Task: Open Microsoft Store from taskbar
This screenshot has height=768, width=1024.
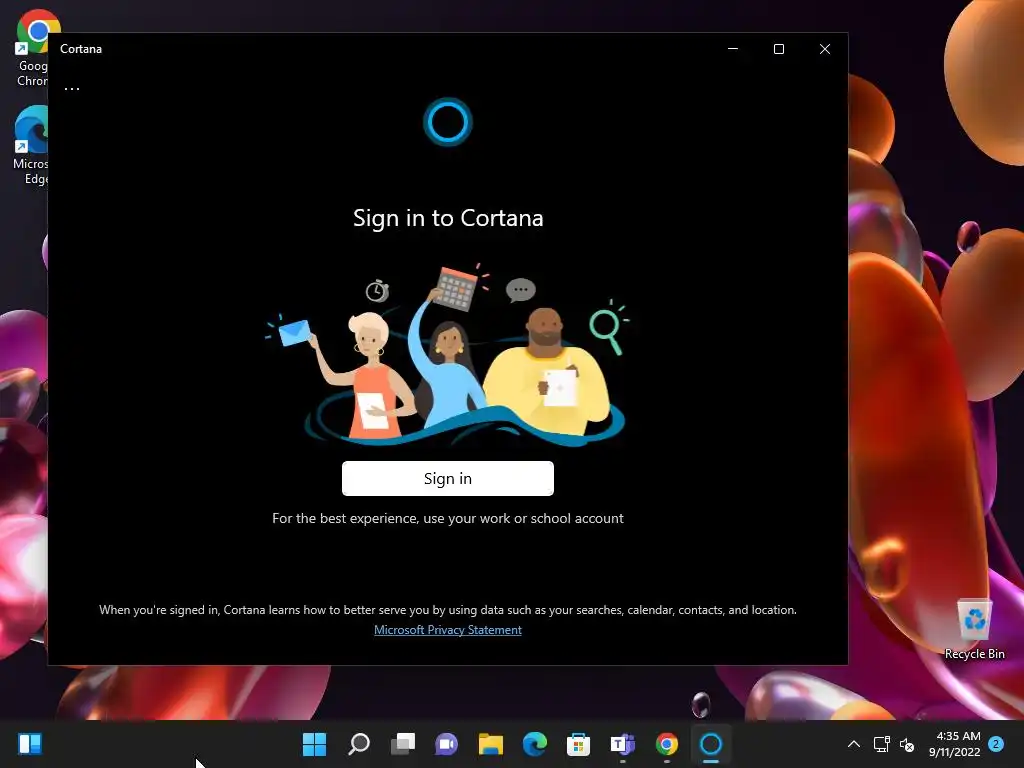Action: pyautogui.click(x=578, y=744)
